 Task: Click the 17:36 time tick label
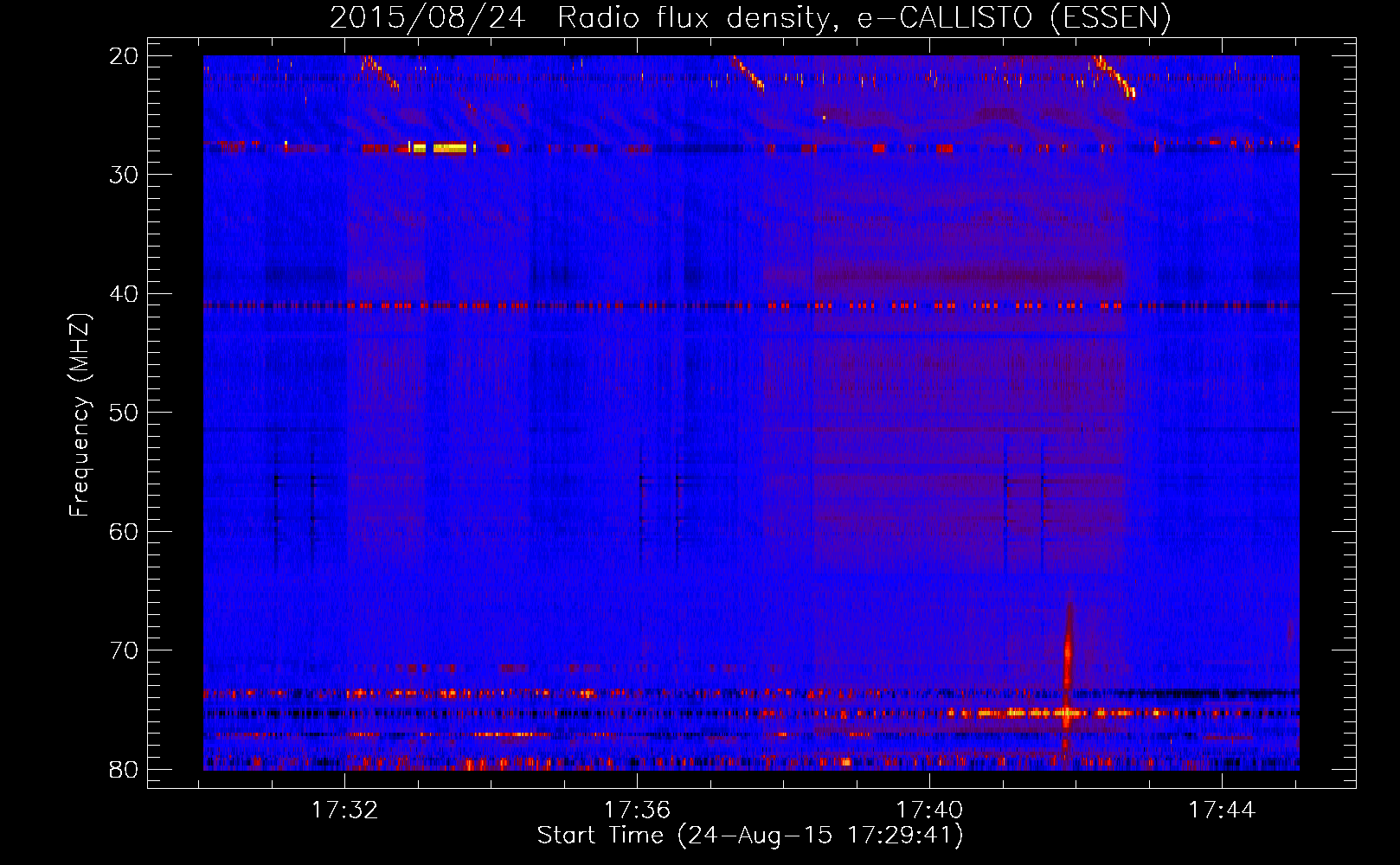(637, 811)
